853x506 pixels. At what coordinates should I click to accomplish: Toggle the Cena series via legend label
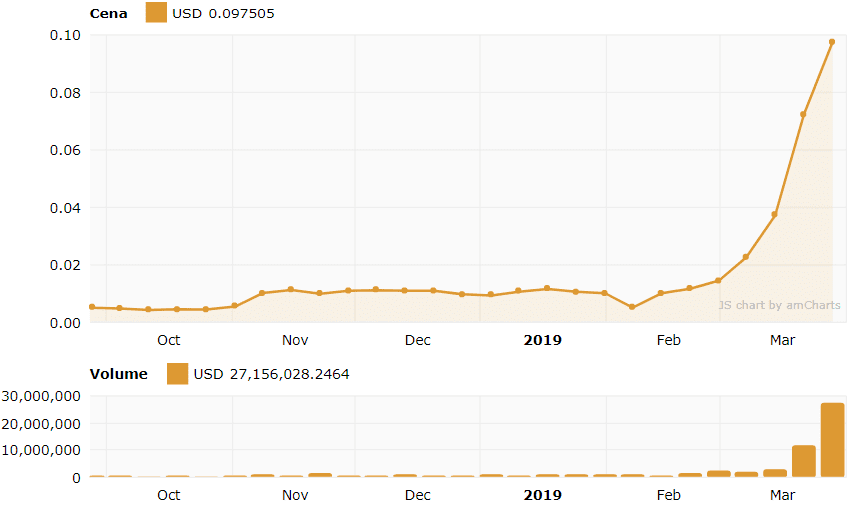(x=108, y=13)
